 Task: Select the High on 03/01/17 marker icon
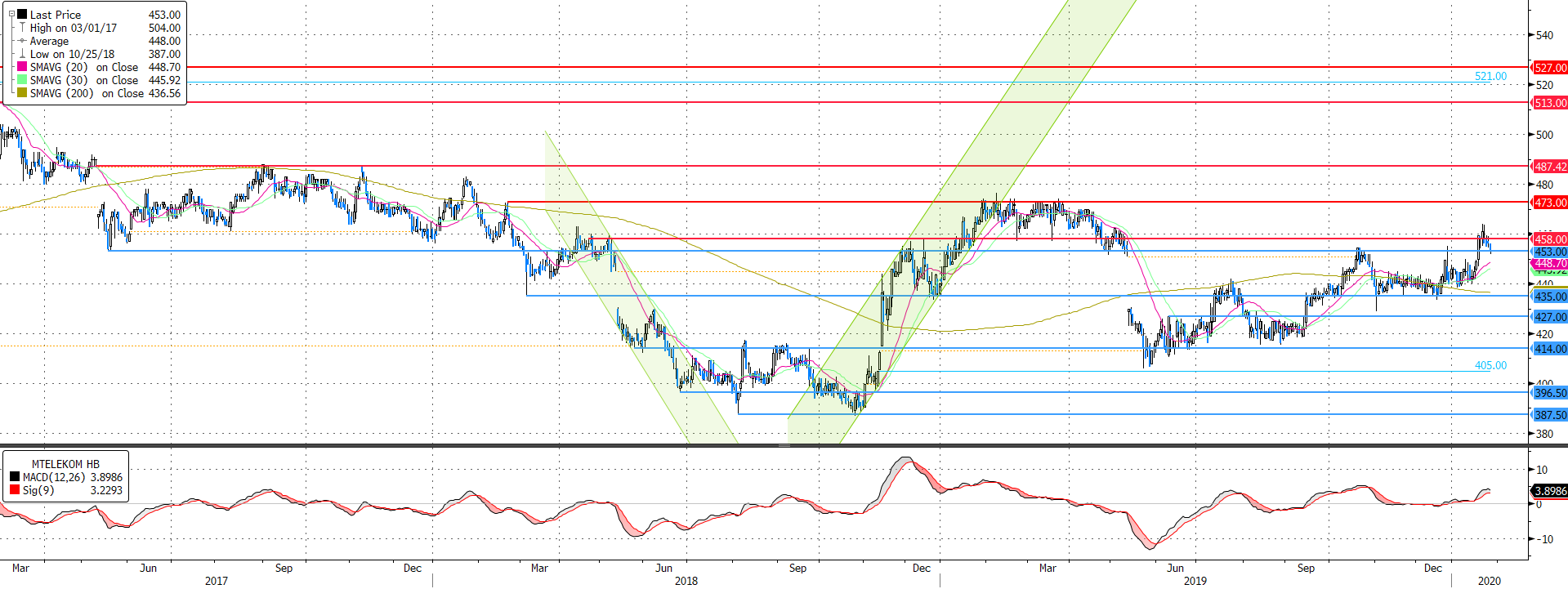point(22,28)
